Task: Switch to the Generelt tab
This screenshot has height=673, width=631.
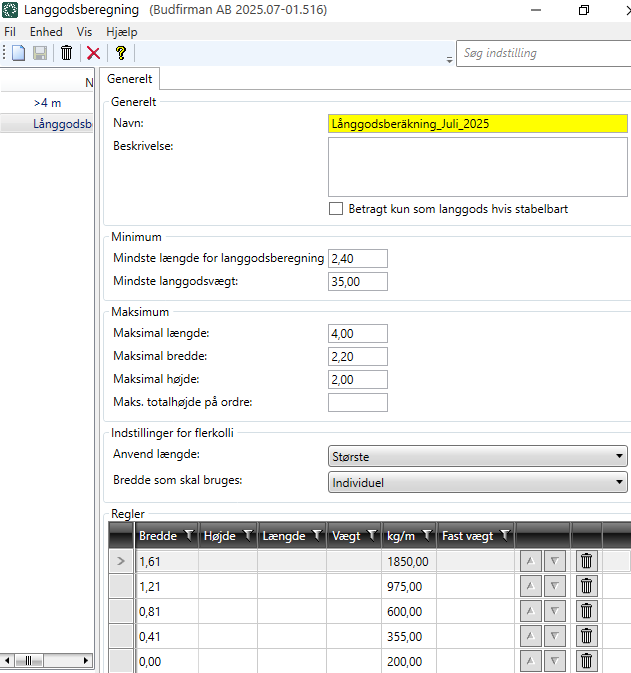Action: (130, 78)
